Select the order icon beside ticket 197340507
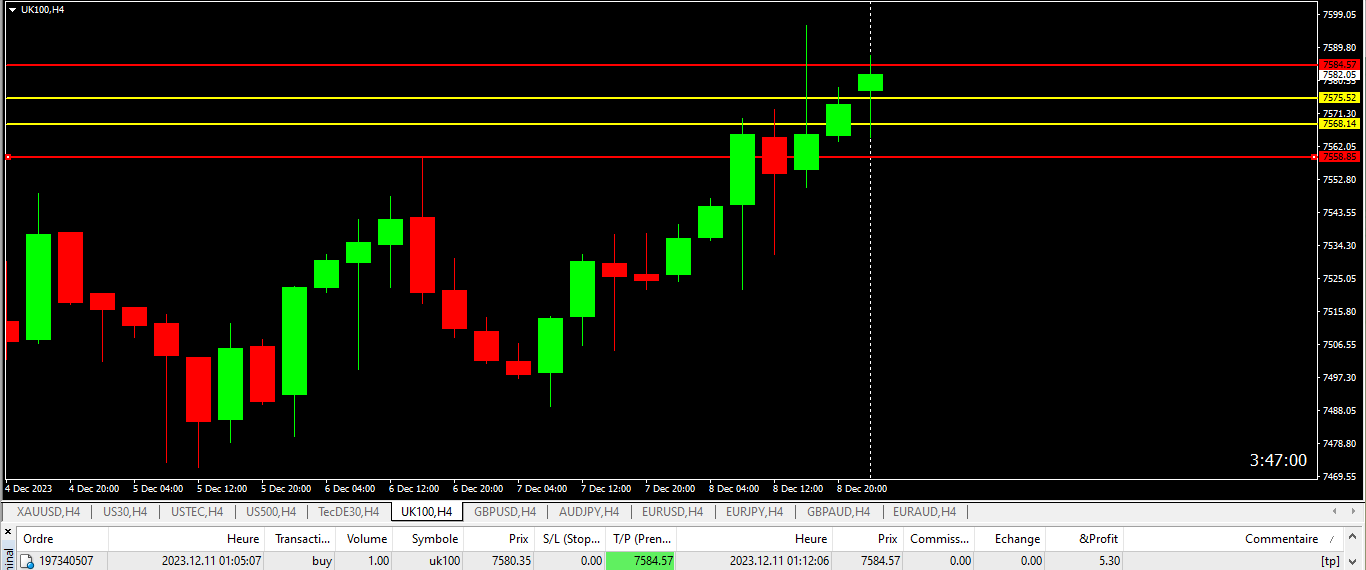This screenshot has width=1366, height=570. pyautogui.click(x=27, y=561)
